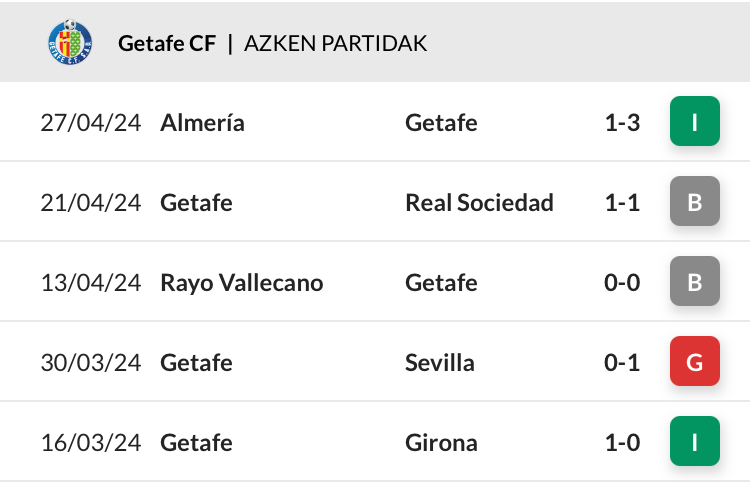Open the Getafe CF team name in header

pos(167,43)
